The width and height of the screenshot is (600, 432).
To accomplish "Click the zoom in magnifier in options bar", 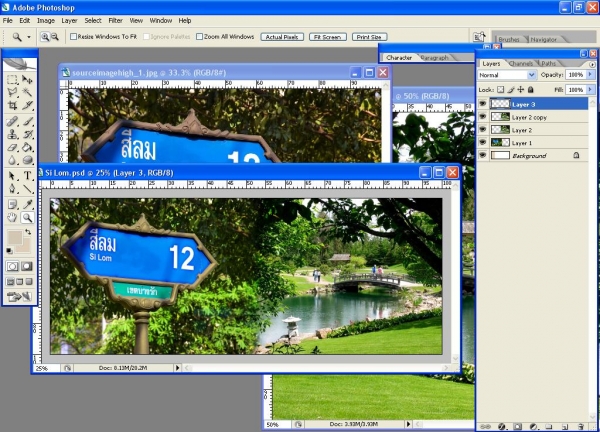I will pos(45,37).
